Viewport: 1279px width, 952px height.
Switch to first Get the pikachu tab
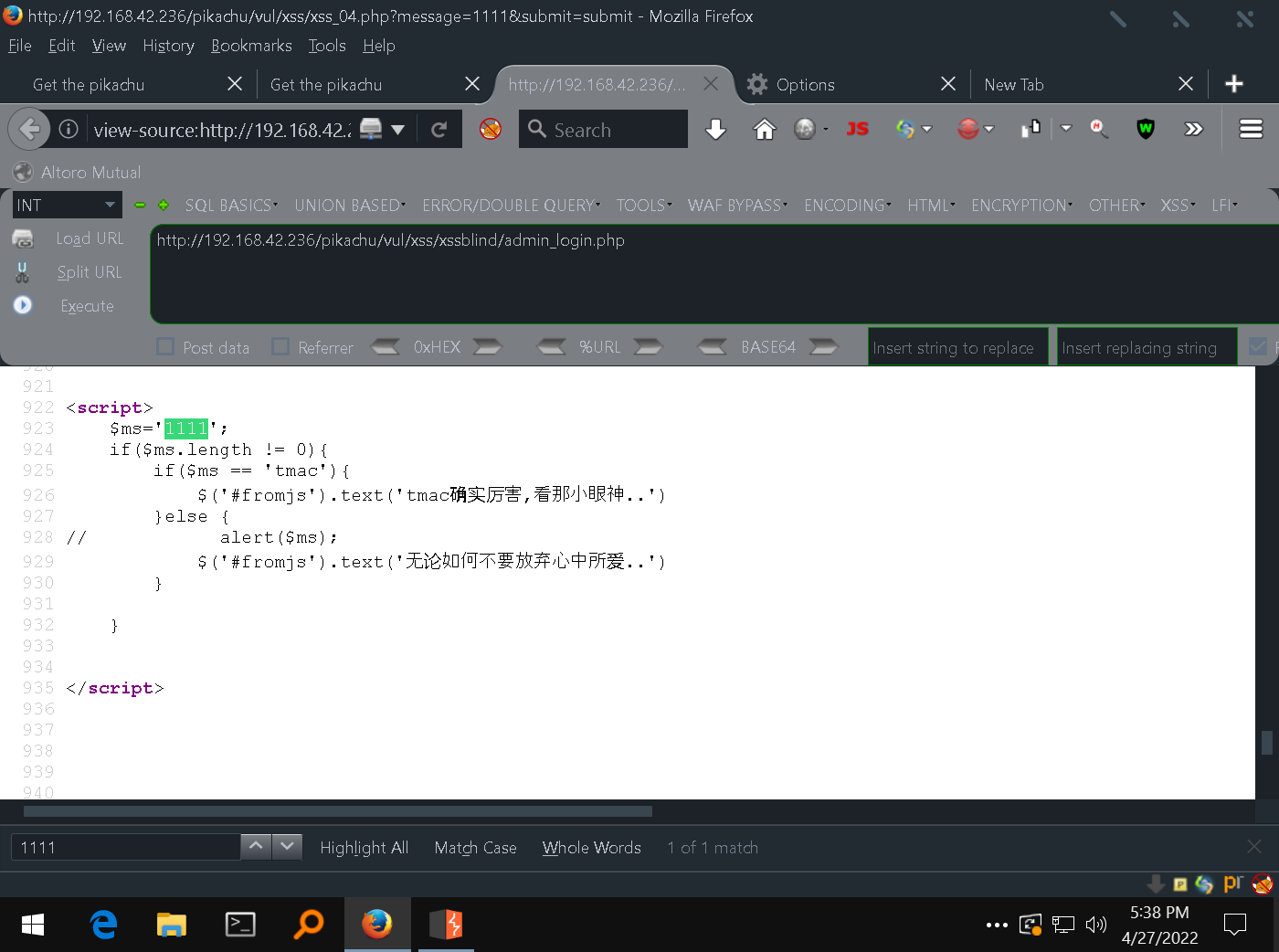coord(135,84)
